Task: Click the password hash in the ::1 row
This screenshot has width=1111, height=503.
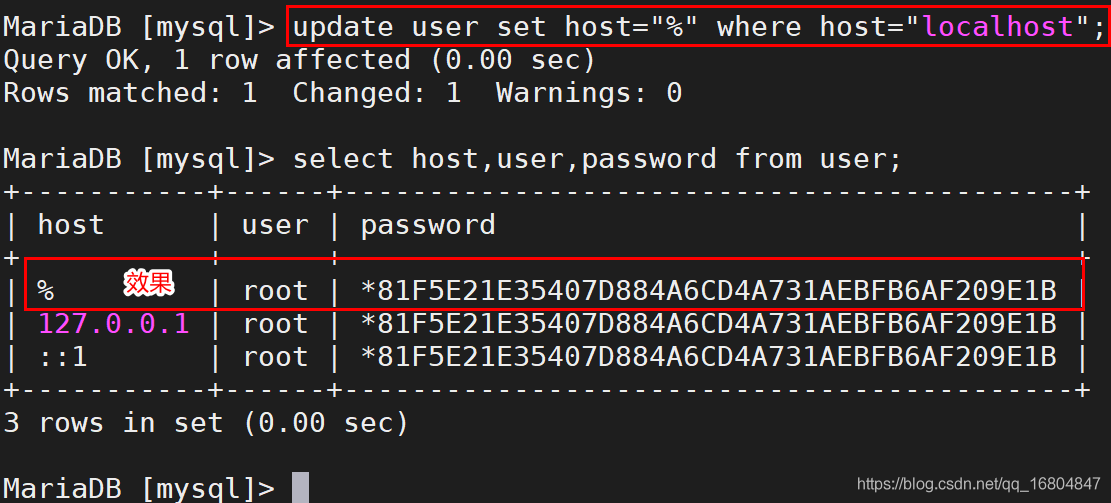Action: (708, 356)
